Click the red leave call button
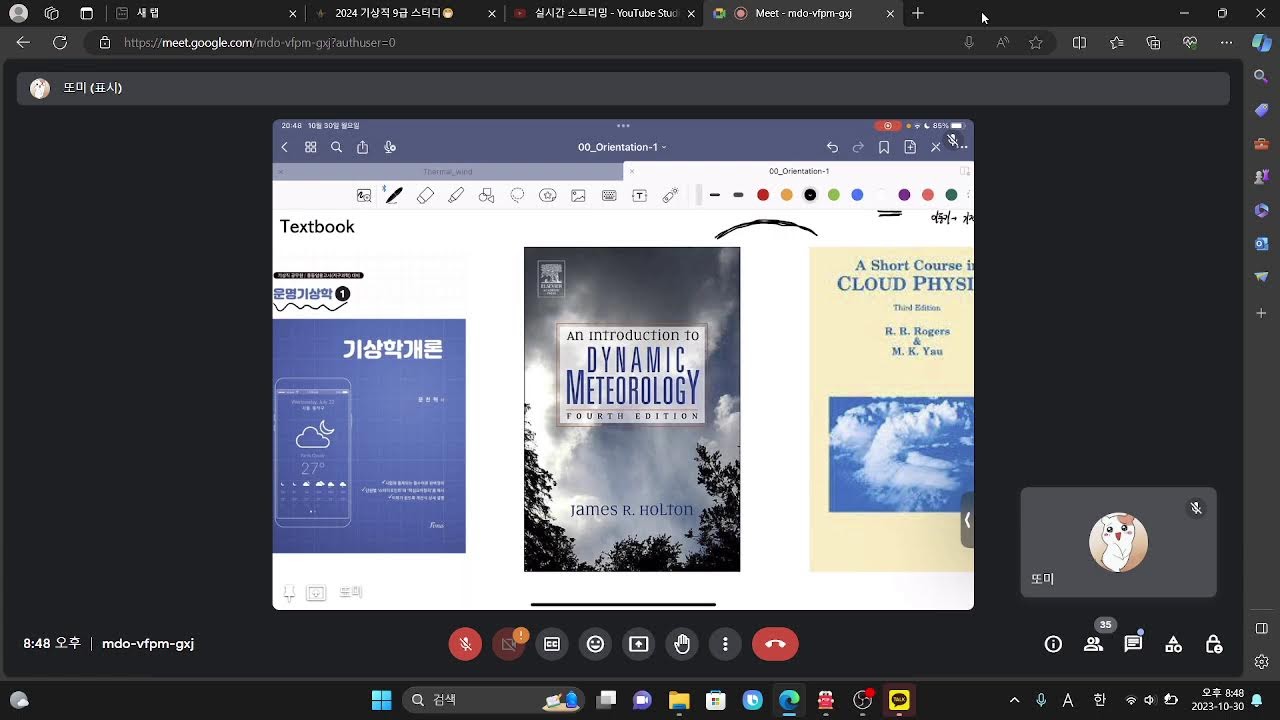This screenshot has width=1280, height=720. 775,644
